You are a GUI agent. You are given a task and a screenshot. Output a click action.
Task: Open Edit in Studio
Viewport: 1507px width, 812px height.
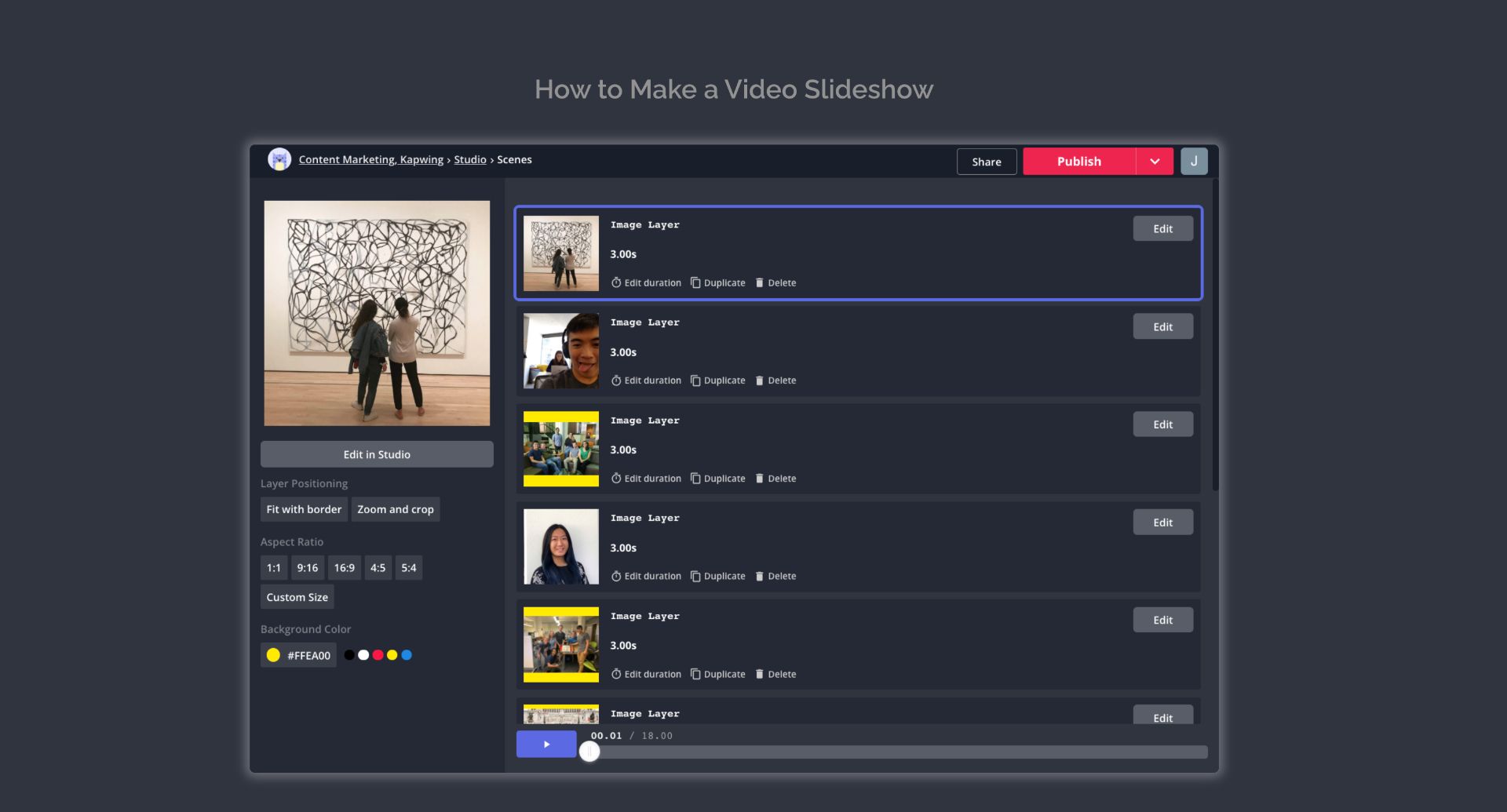(377, 453)
